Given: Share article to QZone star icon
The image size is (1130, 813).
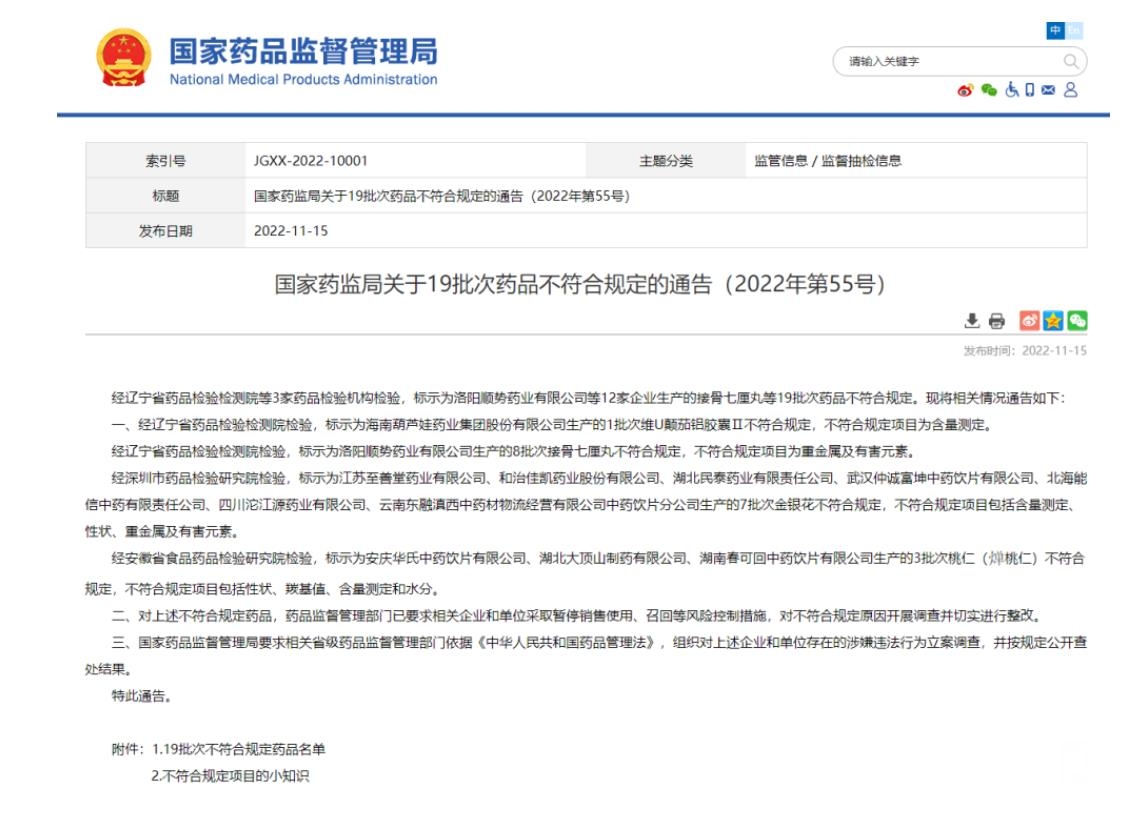Looking at the screenshot, I should coord(1053,321).
